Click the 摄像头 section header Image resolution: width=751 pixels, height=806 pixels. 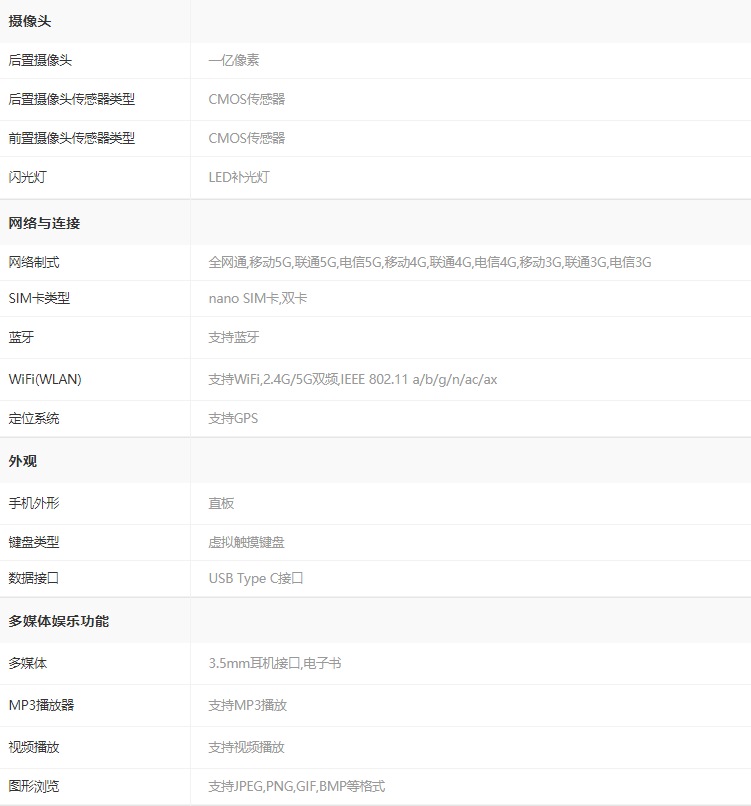(30, 21)
